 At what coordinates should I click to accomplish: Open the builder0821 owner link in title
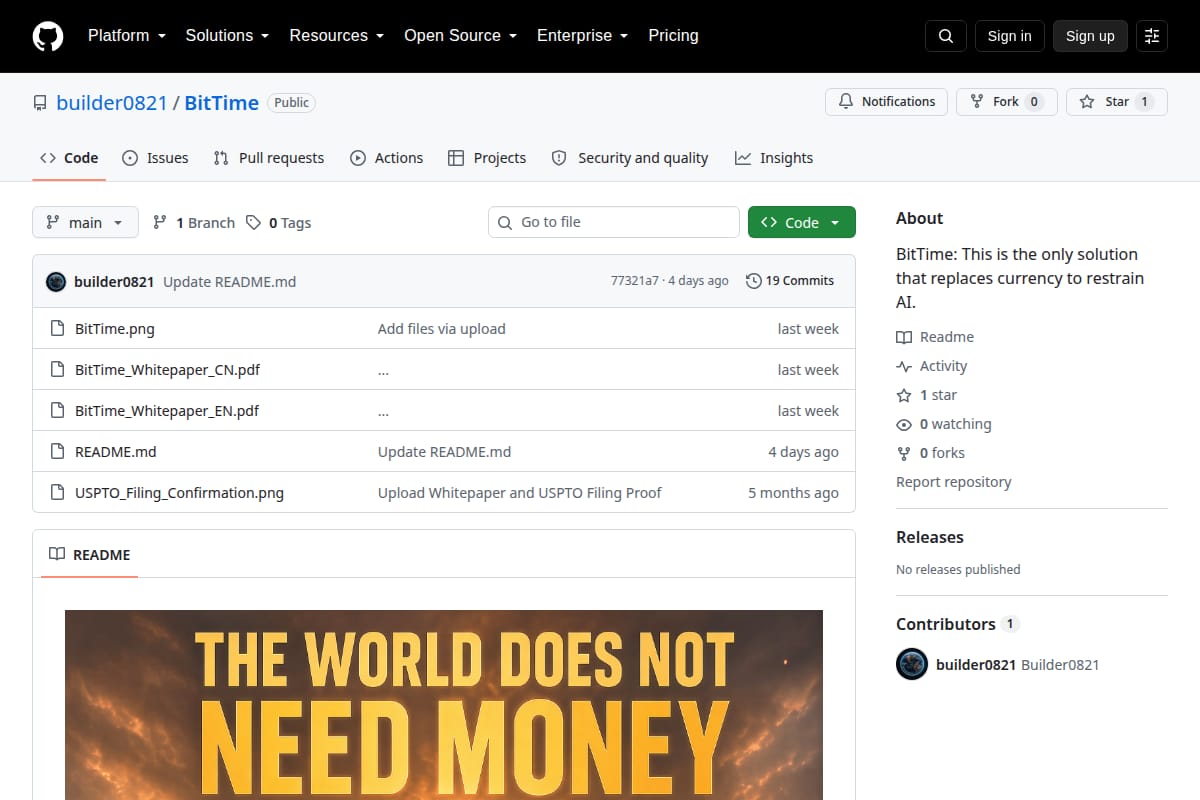[112, 103]
